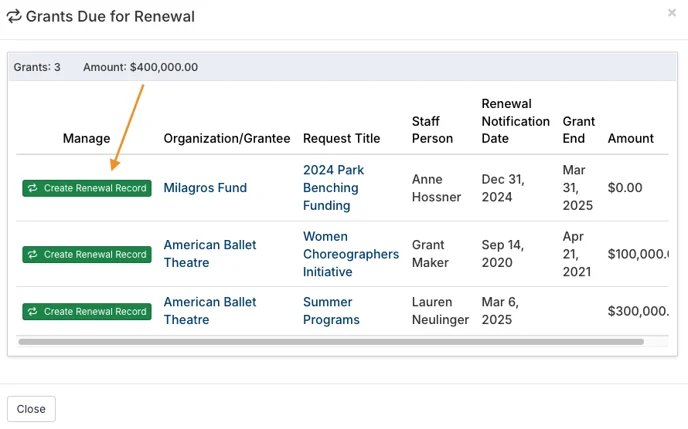Create renewal record for Milagros Fund
Screen dimensions: 688x429
(x=87, y=188)
